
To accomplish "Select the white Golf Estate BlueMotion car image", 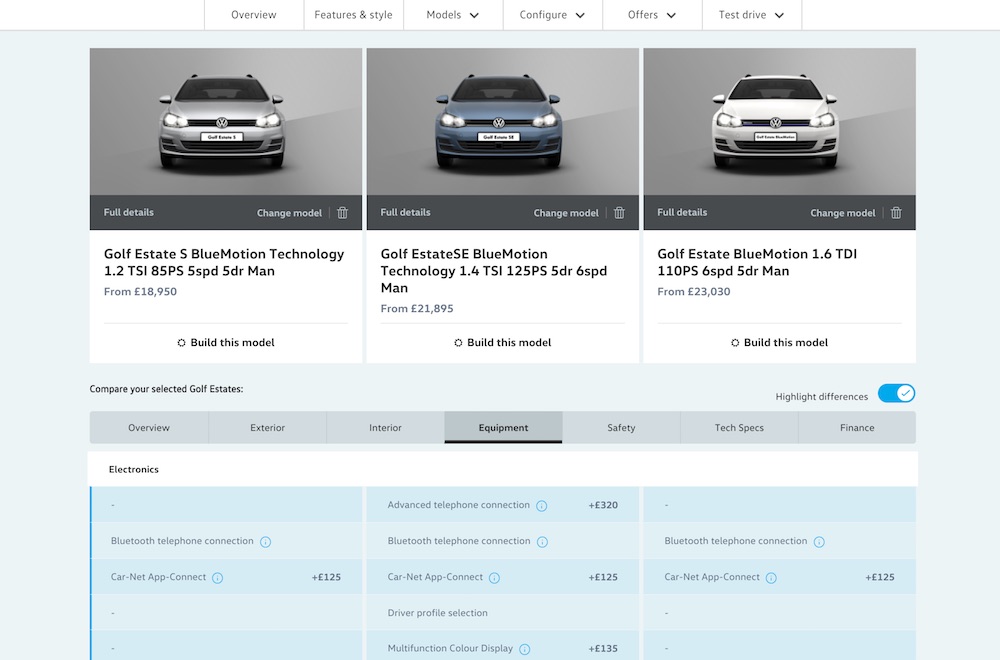I will [x=779, y=122].
